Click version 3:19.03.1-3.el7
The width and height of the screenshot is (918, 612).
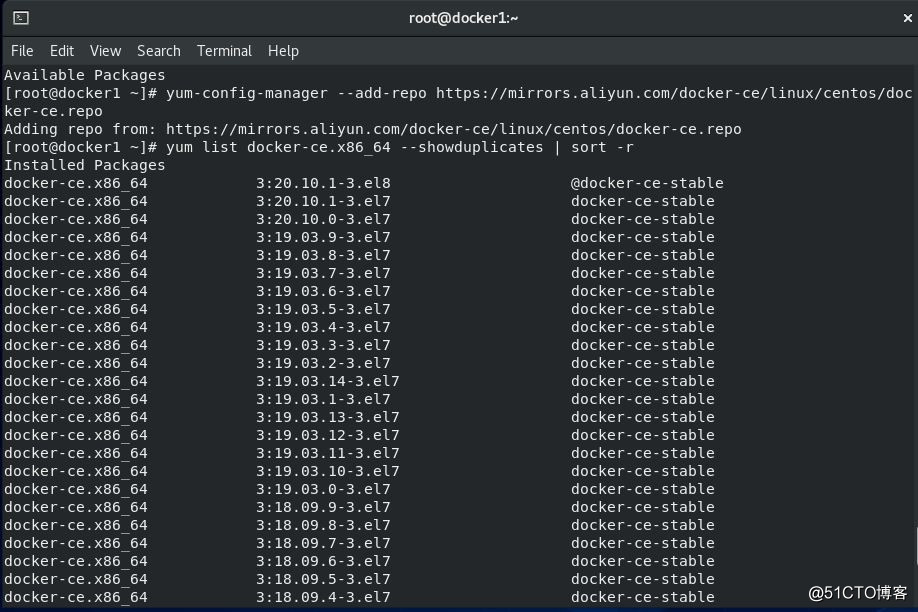point(323,399)
